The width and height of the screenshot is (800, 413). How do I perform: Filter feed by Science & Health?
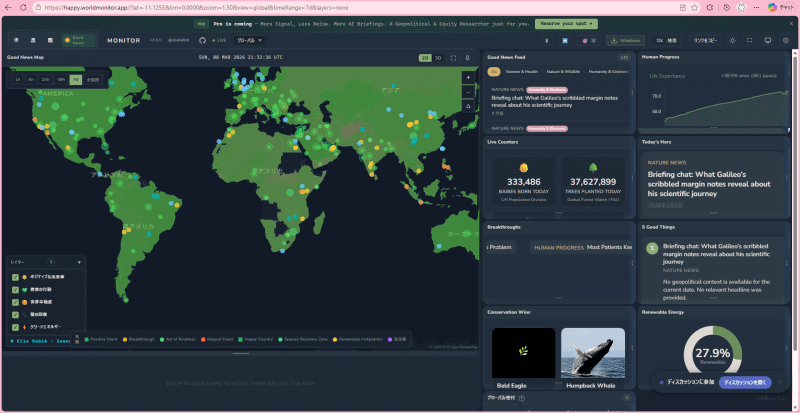(520, 72)
